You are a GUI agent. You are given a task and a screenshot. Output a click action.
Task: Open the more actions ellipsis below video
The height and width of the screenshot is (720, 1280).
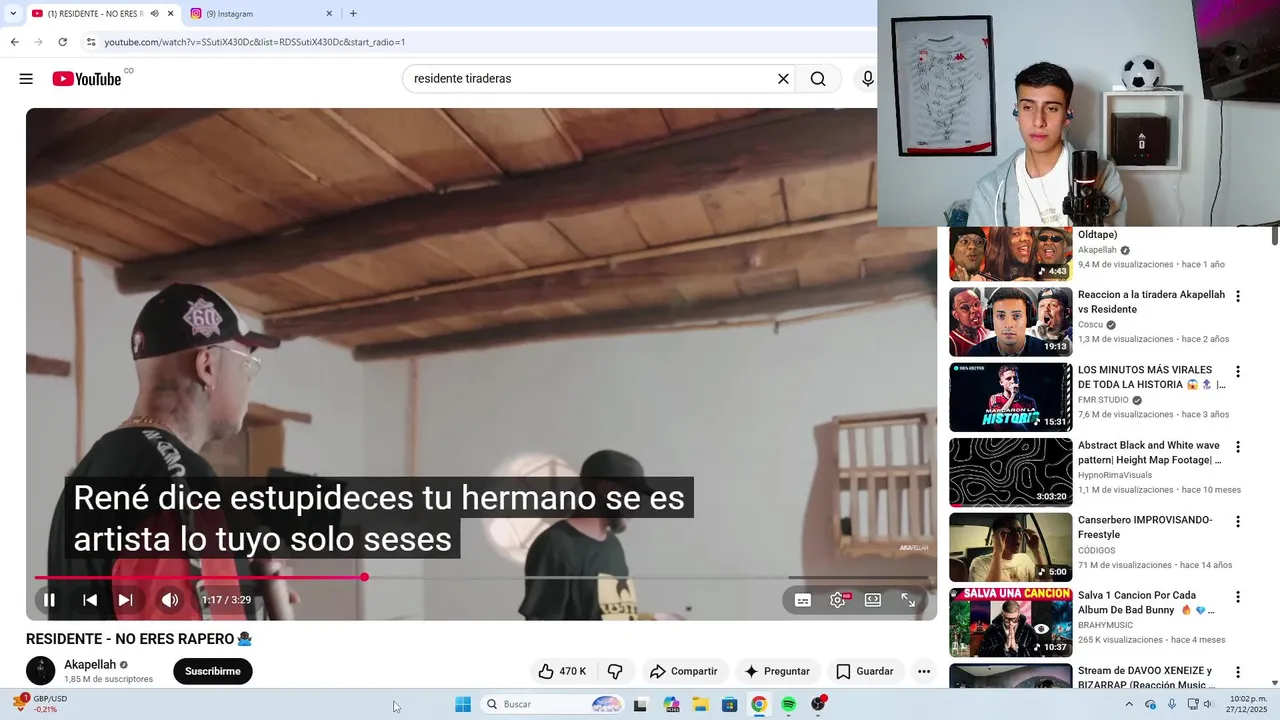(924, 671)
